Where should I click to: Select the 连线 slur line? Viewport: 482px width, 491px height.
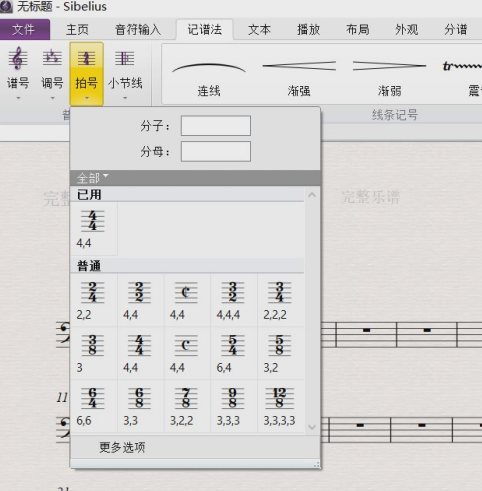click(209, 74)
